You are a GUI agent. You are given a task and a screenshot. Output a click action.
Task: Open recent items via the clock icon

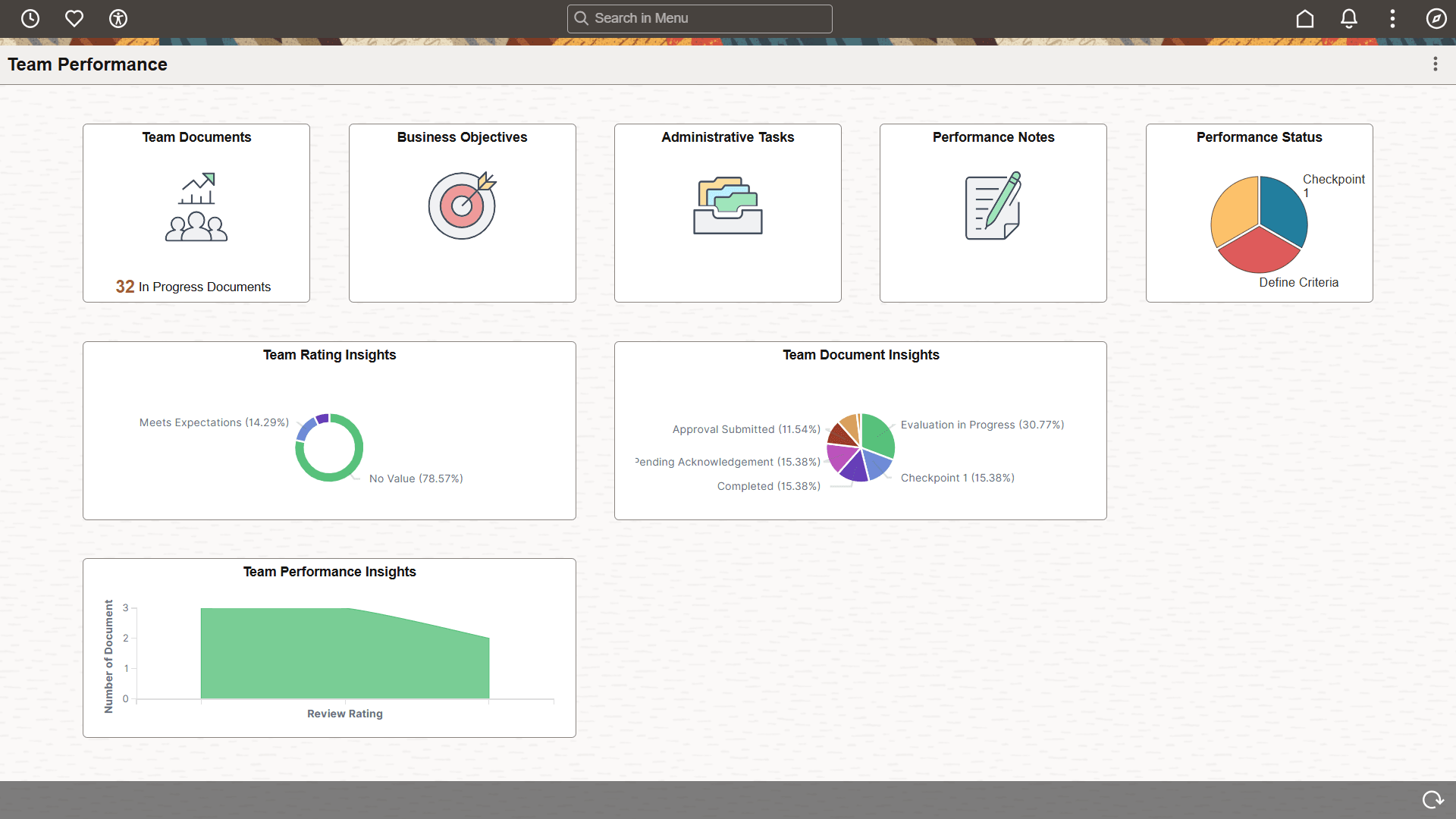[30, 18]
